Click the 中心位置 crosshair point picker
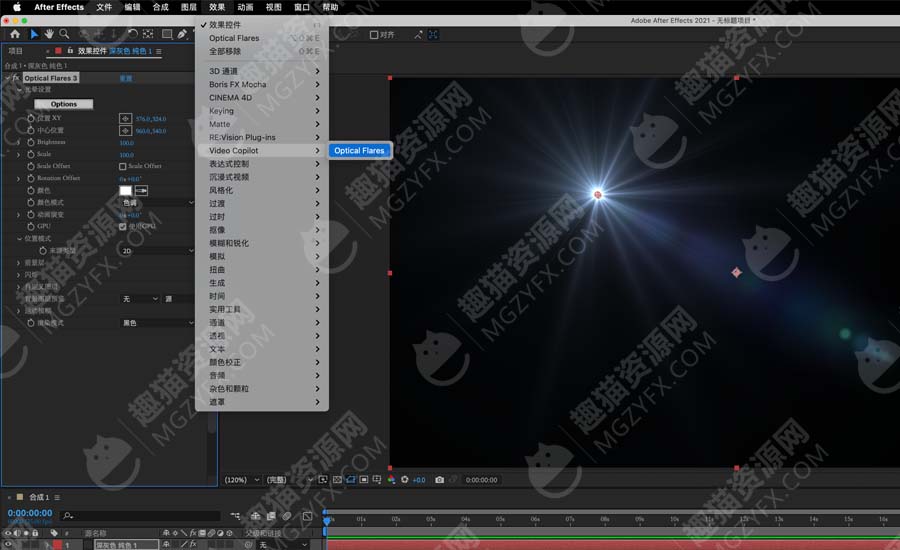 tap(125, 131)
